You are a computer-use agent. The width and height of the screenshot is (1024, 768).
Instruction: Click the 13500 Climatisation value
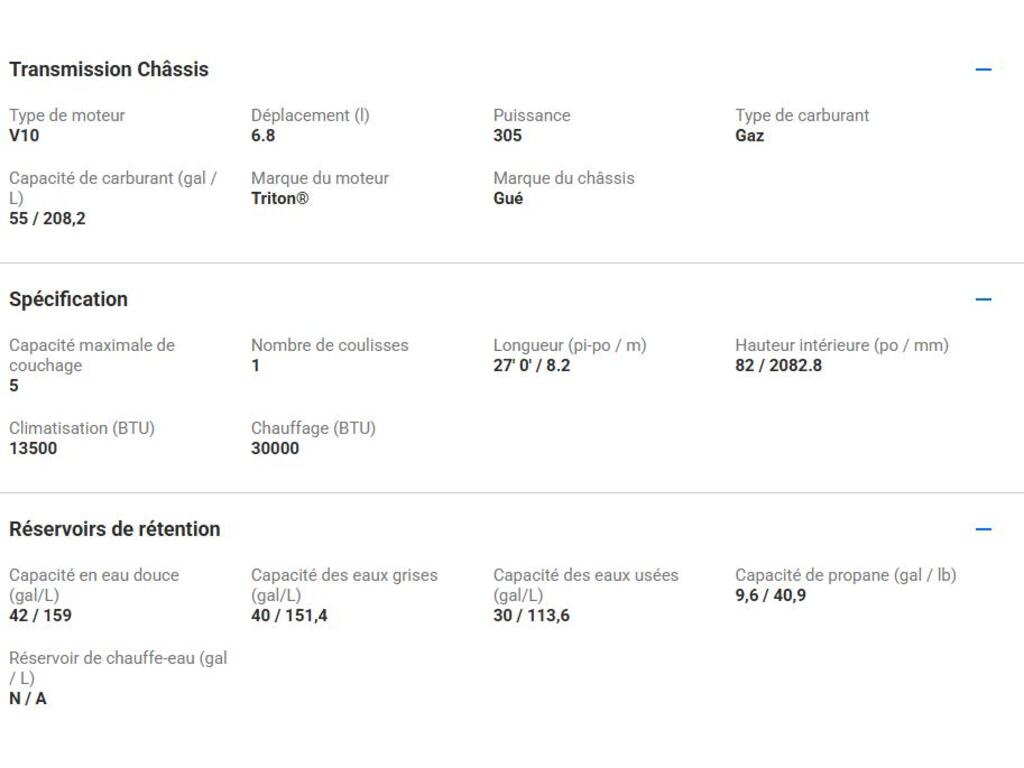pyautogui.click(x=33, y=449)
